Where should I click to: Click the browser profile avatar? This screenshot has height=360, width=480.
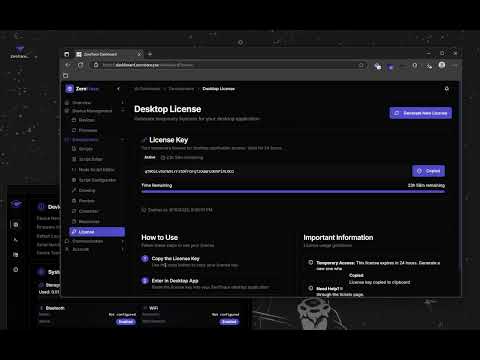click(x=442, y=65)
